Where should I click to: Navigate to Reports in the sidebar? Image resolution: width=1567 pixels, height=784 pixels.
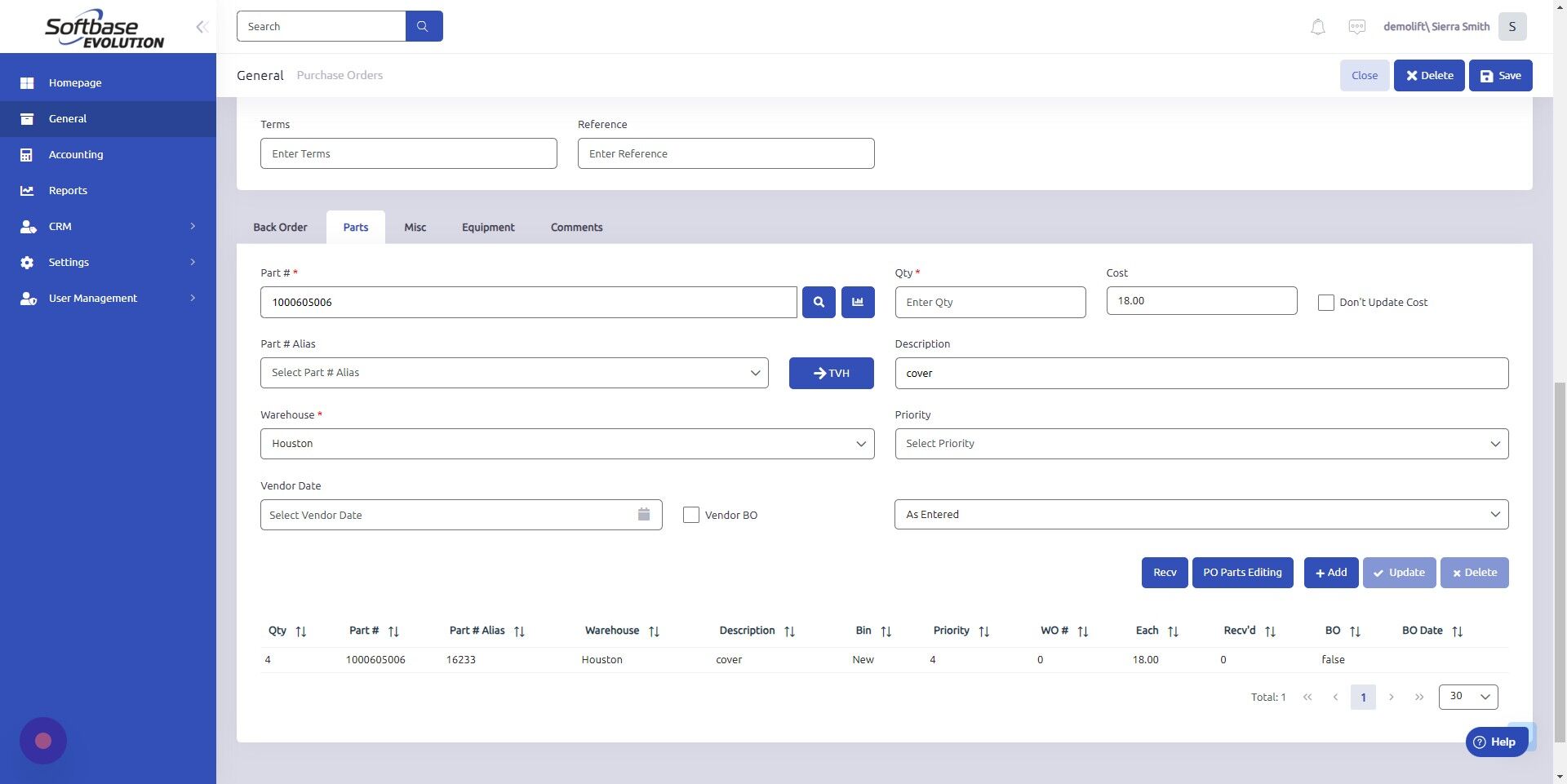[67, 190]
